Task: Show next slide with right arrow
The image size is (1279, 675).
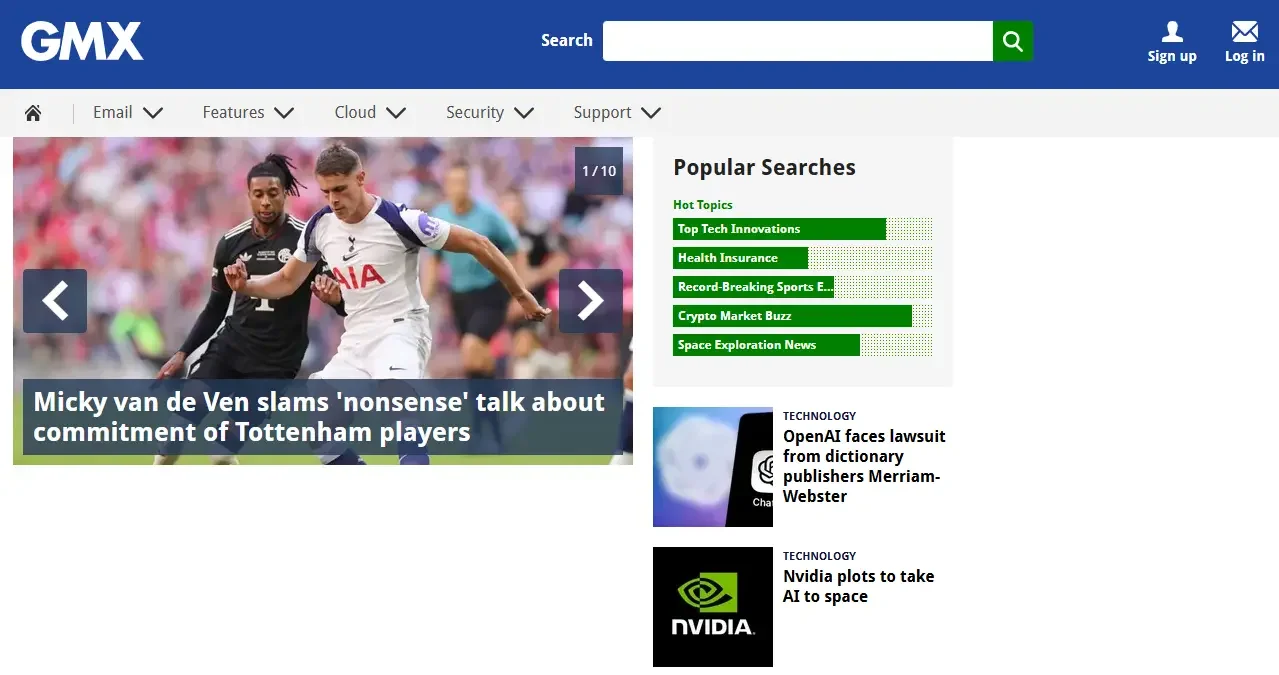Action: tap(591, 301)
